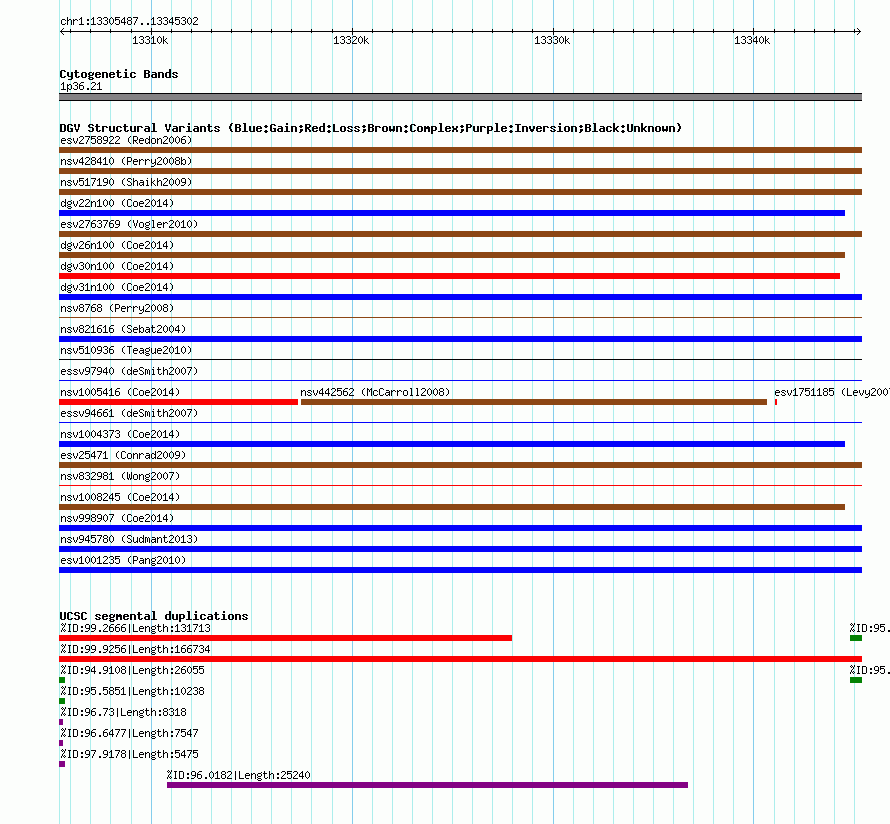This screenshot has height=824, width=890.
Task: Click the chr1:13305487..13345302 coordinate label
Action: [129, 21]
